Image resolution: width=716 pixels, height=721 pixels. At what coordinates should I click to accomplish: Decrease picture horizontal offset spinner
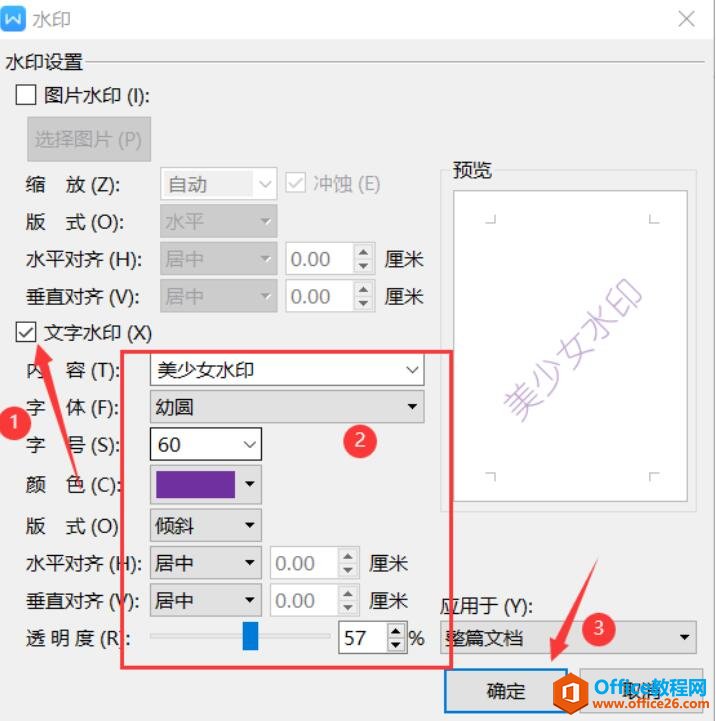point(363,266)
